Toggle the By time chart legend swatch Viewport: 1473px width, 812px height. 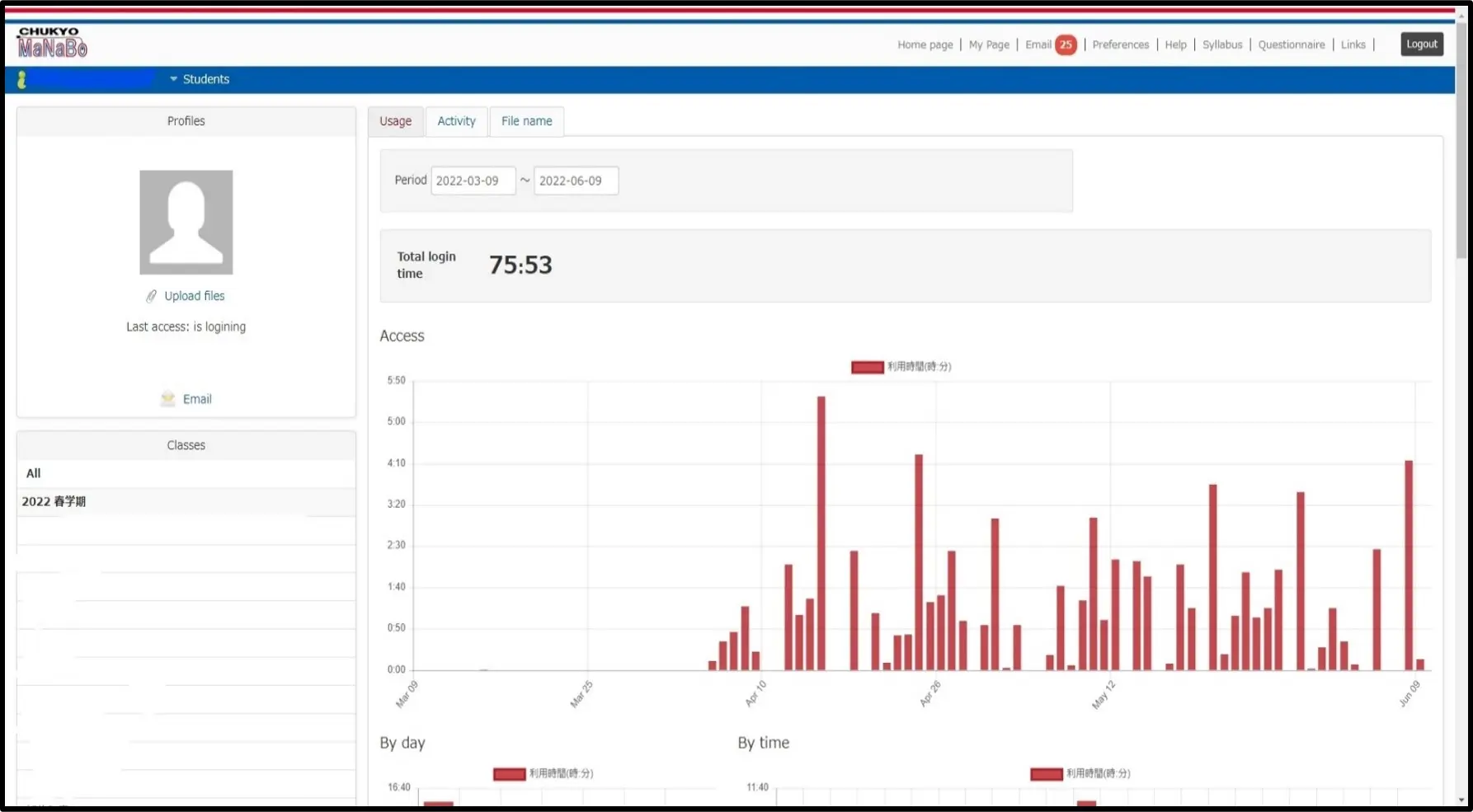[1046, 774]
